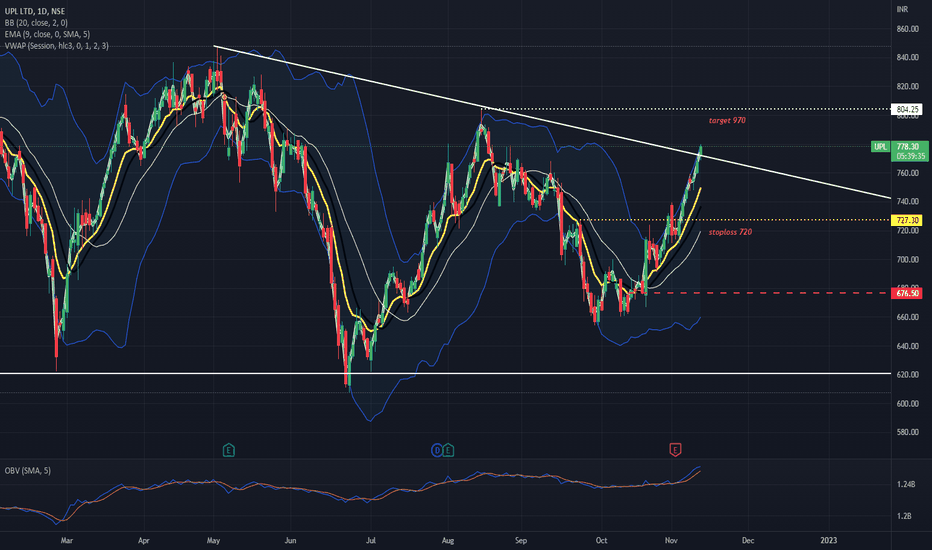Select the red dashed horizontal line at 676.50
932x550 pixels.
[769, 293]
